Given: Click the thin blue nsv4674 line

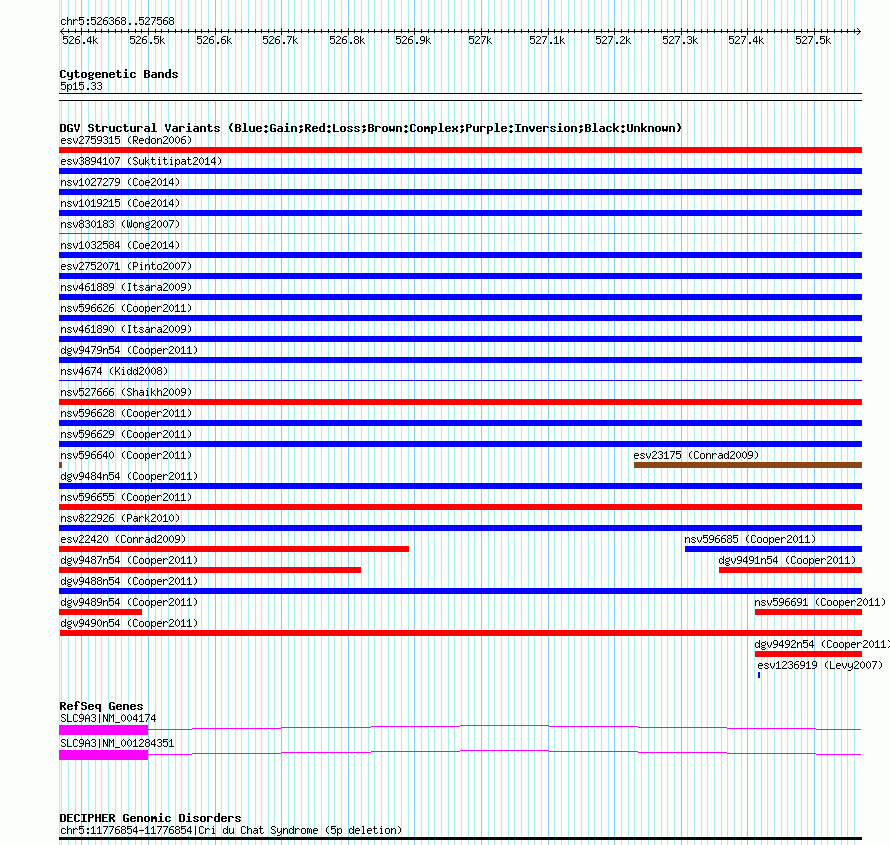Looking at the screenshot, I should [x=460, y=380].
